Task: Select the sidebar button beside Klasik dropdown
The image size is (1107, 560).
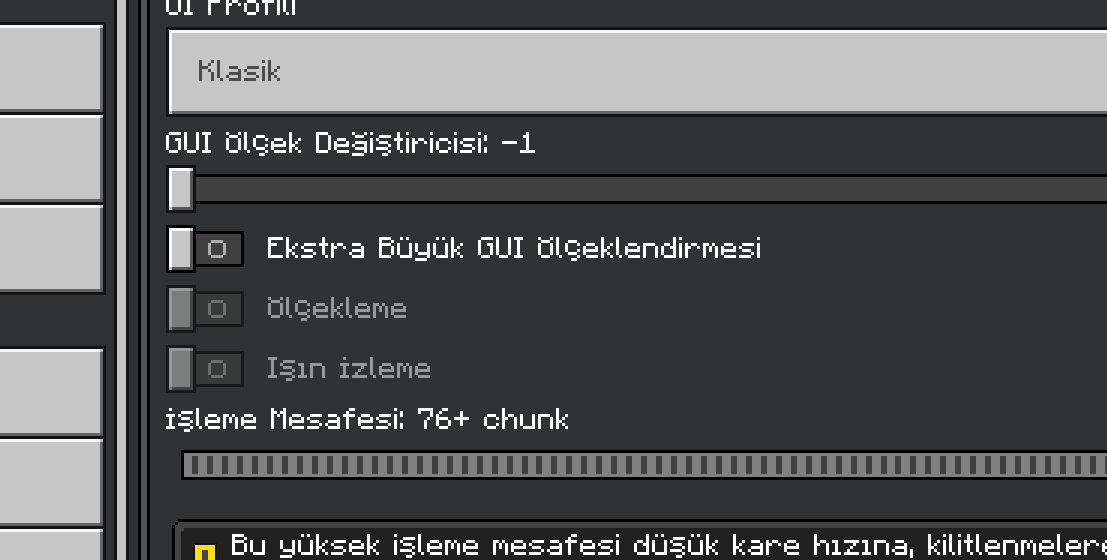Action: click(x=52, y=68)
